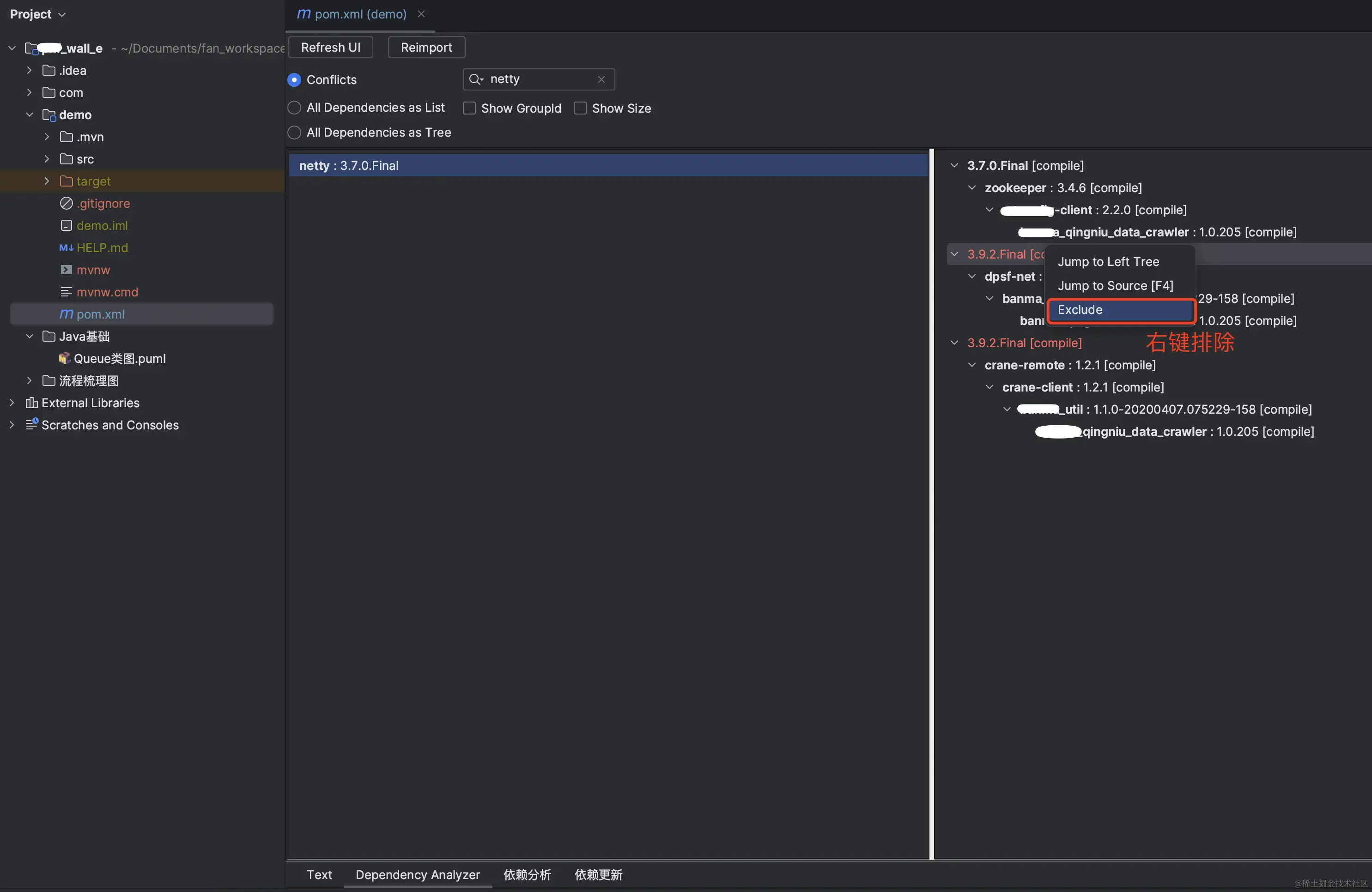Close the pom.xml (demo) tab
This screenshot has width=1372, height=892.
[421, 14]
